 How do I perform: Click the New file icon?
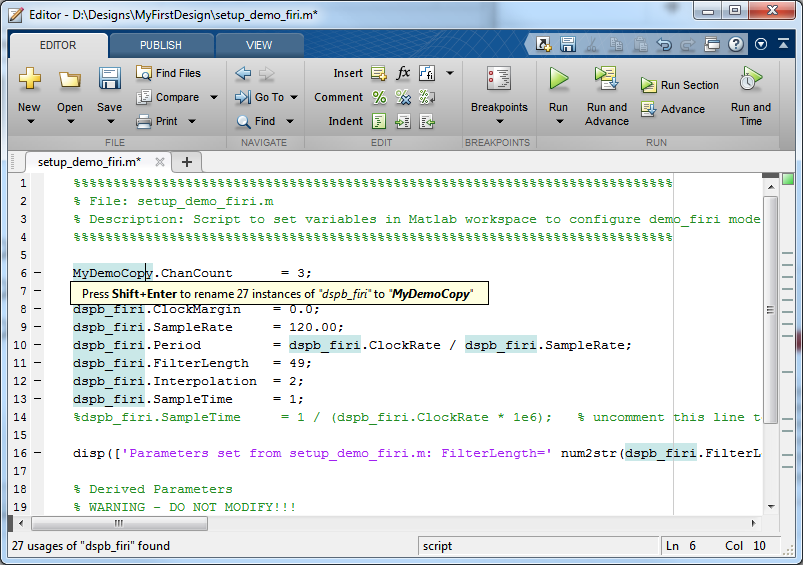(29, 78)
